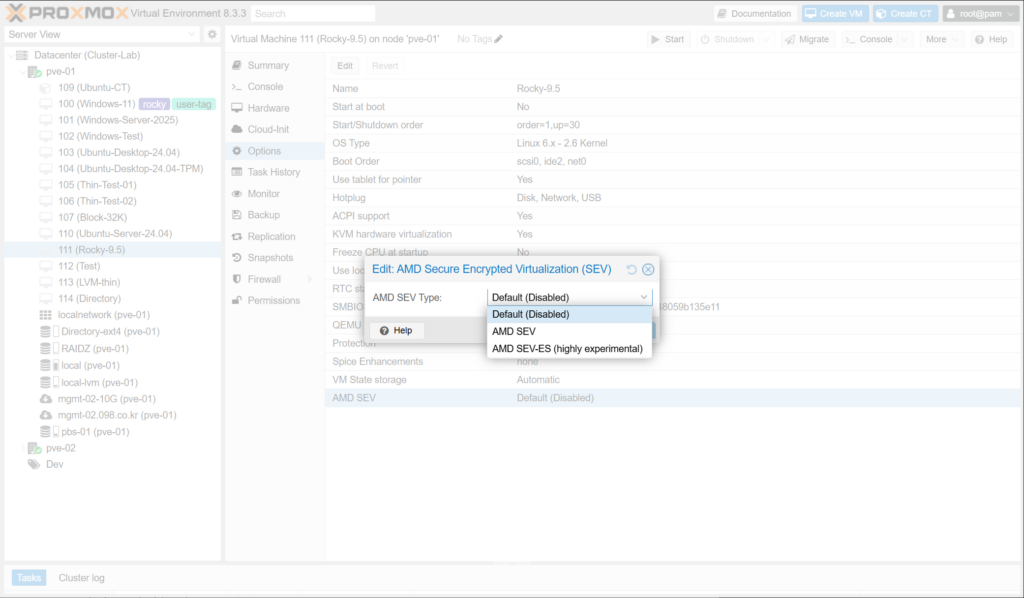This screenshot has height=598, width=1024.
Task: Click the Help button in the SEV dialog
Action: [396, 330]
